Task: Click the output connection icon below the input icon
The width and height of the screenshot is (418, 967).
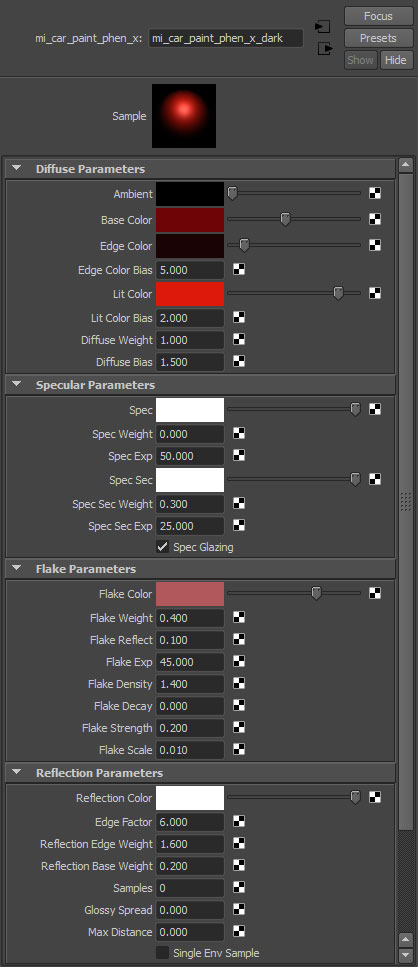Action: [x=325, y=49]
